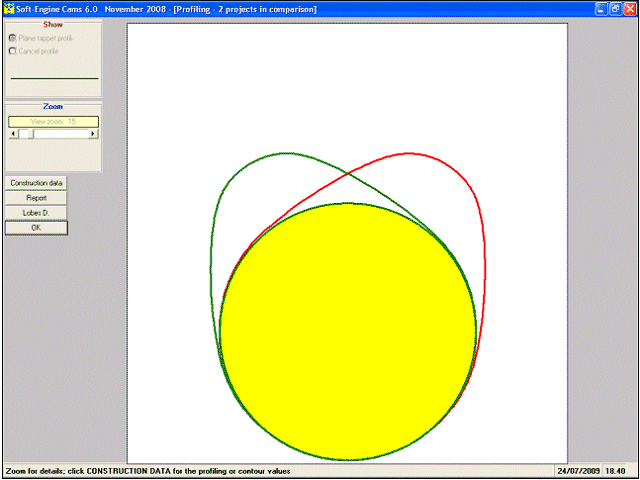The image size is (640, 480).
Task: Click the Soft-Engine Cams title bar icon
Action: pos(10,9)
